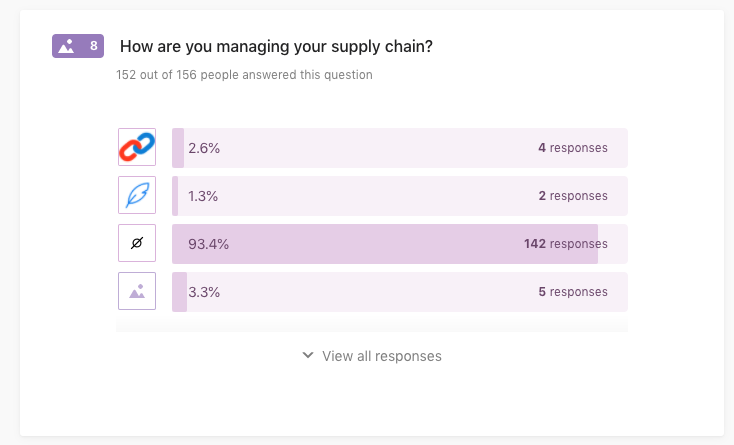Click the 3.3% percentage label

(204, 292)
